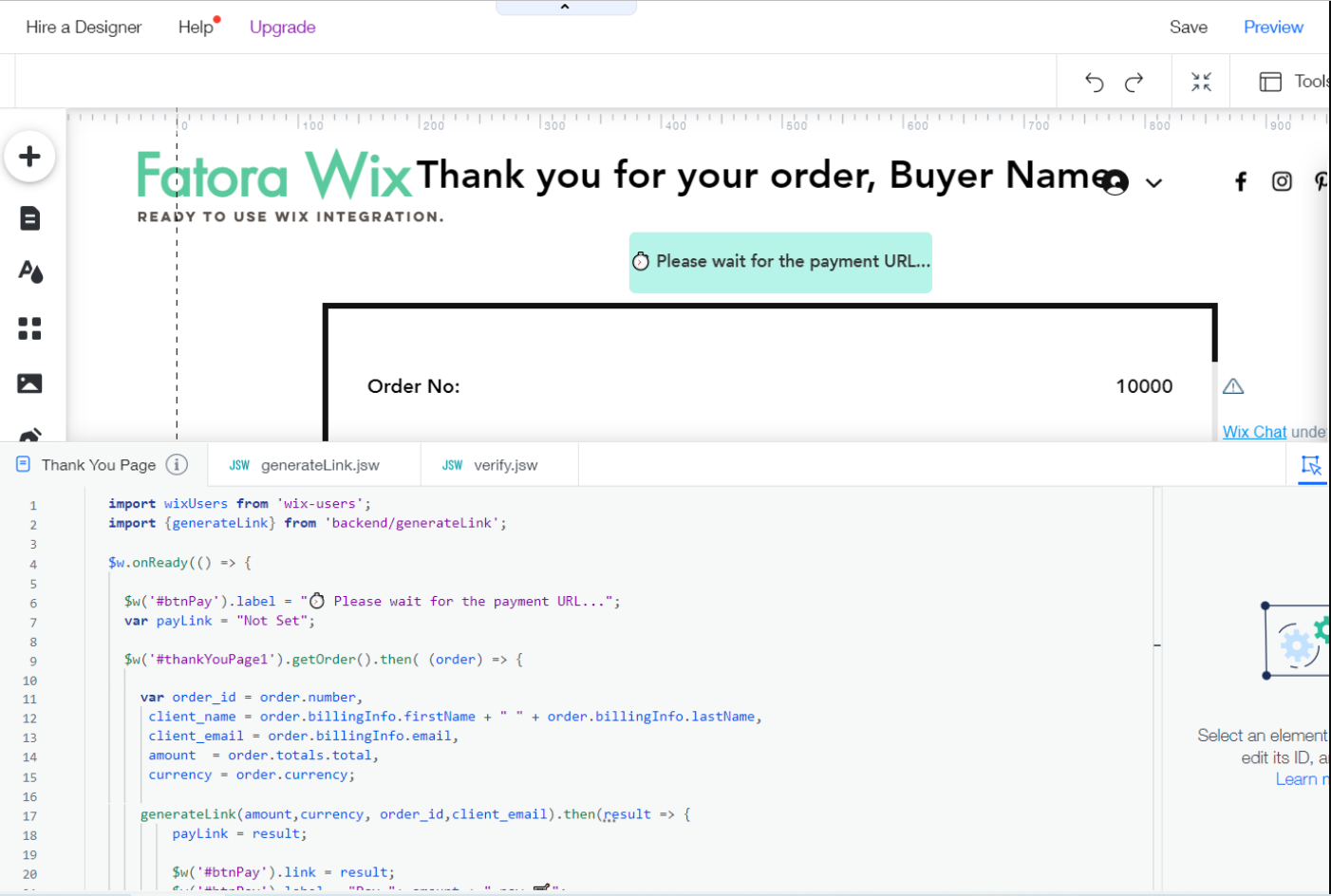
Task: Click the Redo arrow icon
Action: 1134,83
